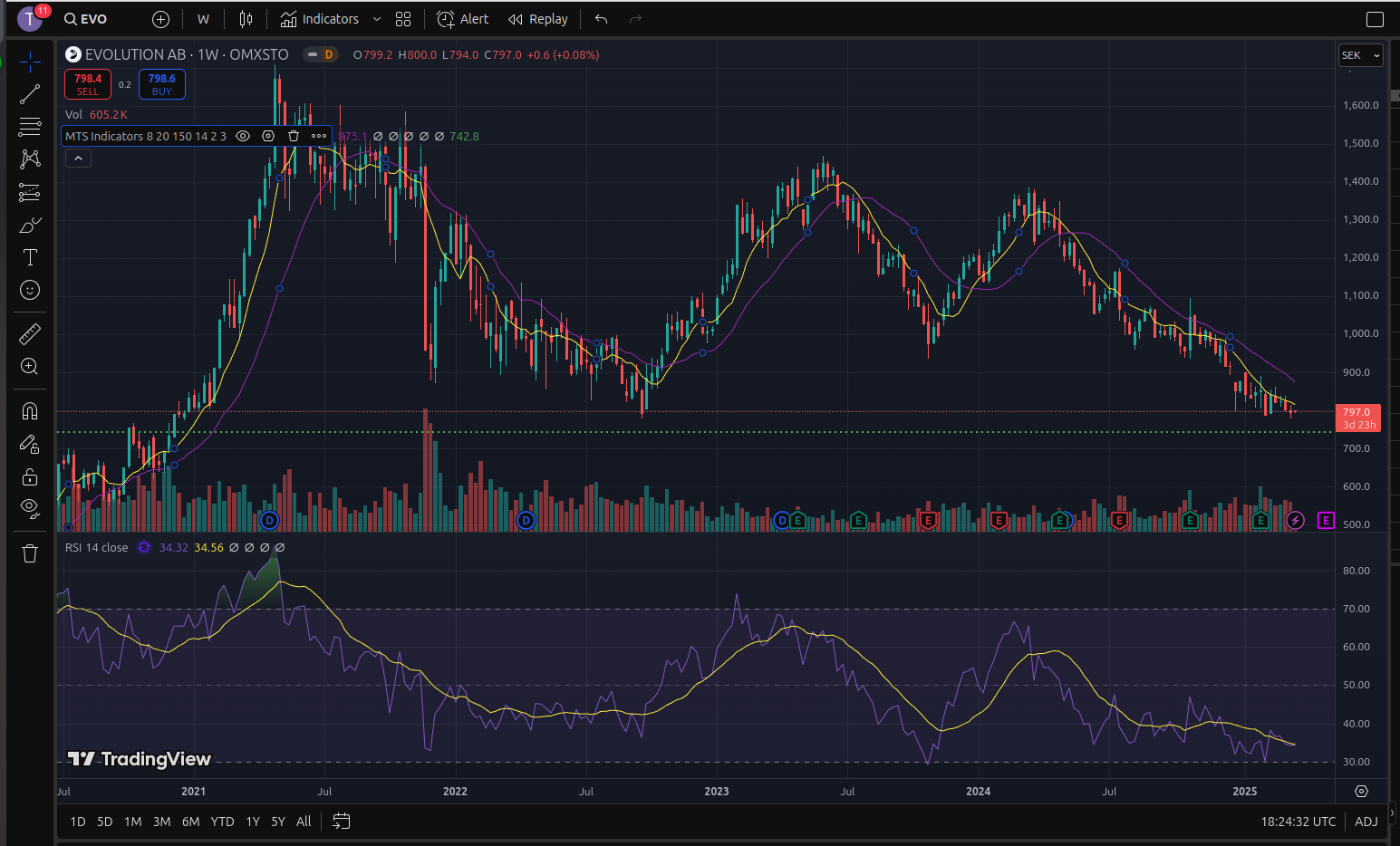Toggle fullscreen mode icon at top right

click(1375, 19)
